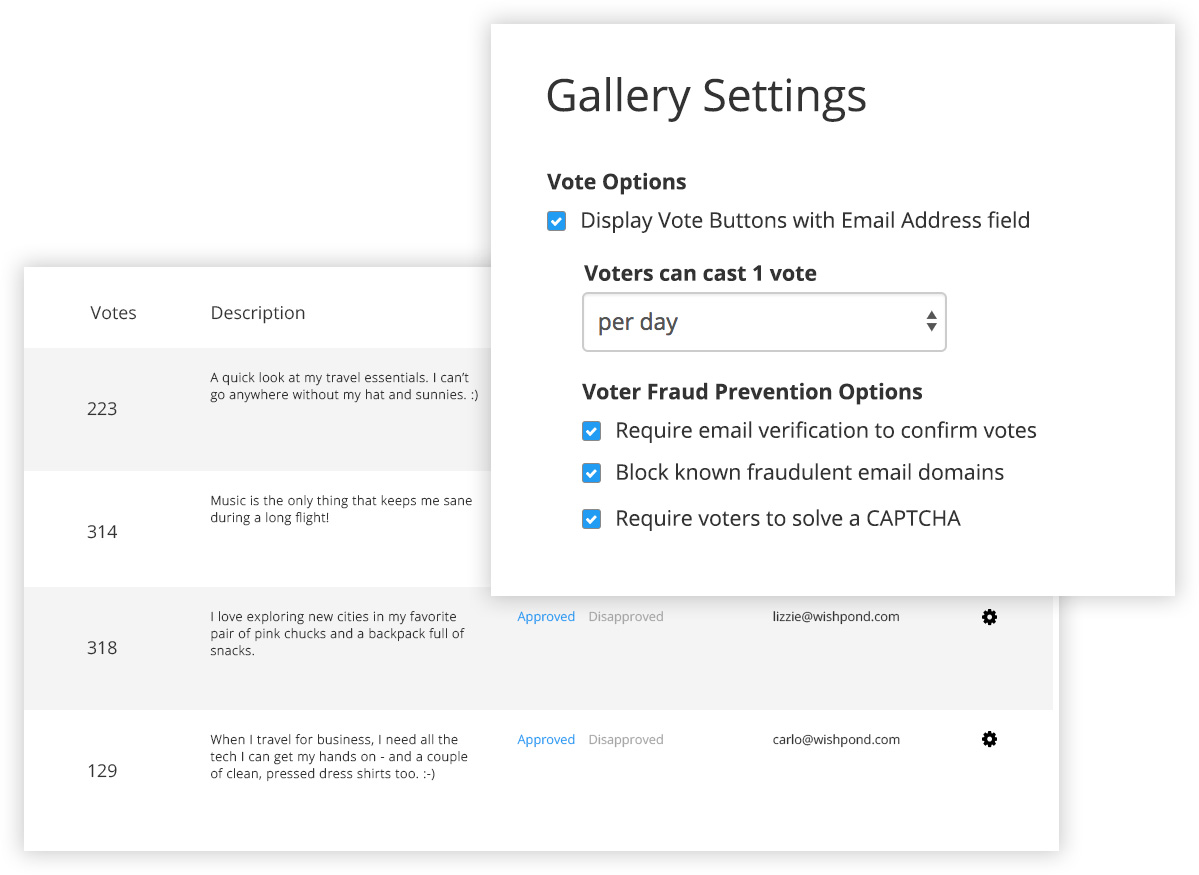This screenshot has height=875, width=1199.
Task: Click the lizzie@wishpond.com email address
Action: (836, 616)
